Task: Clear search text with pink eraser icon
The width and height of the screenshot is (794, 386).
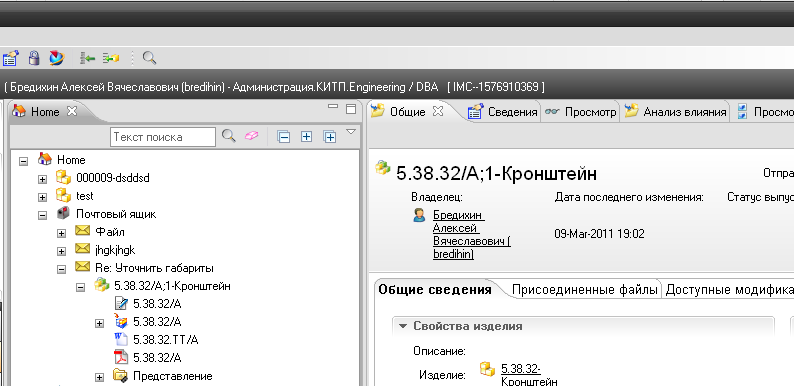Action: 251,136
